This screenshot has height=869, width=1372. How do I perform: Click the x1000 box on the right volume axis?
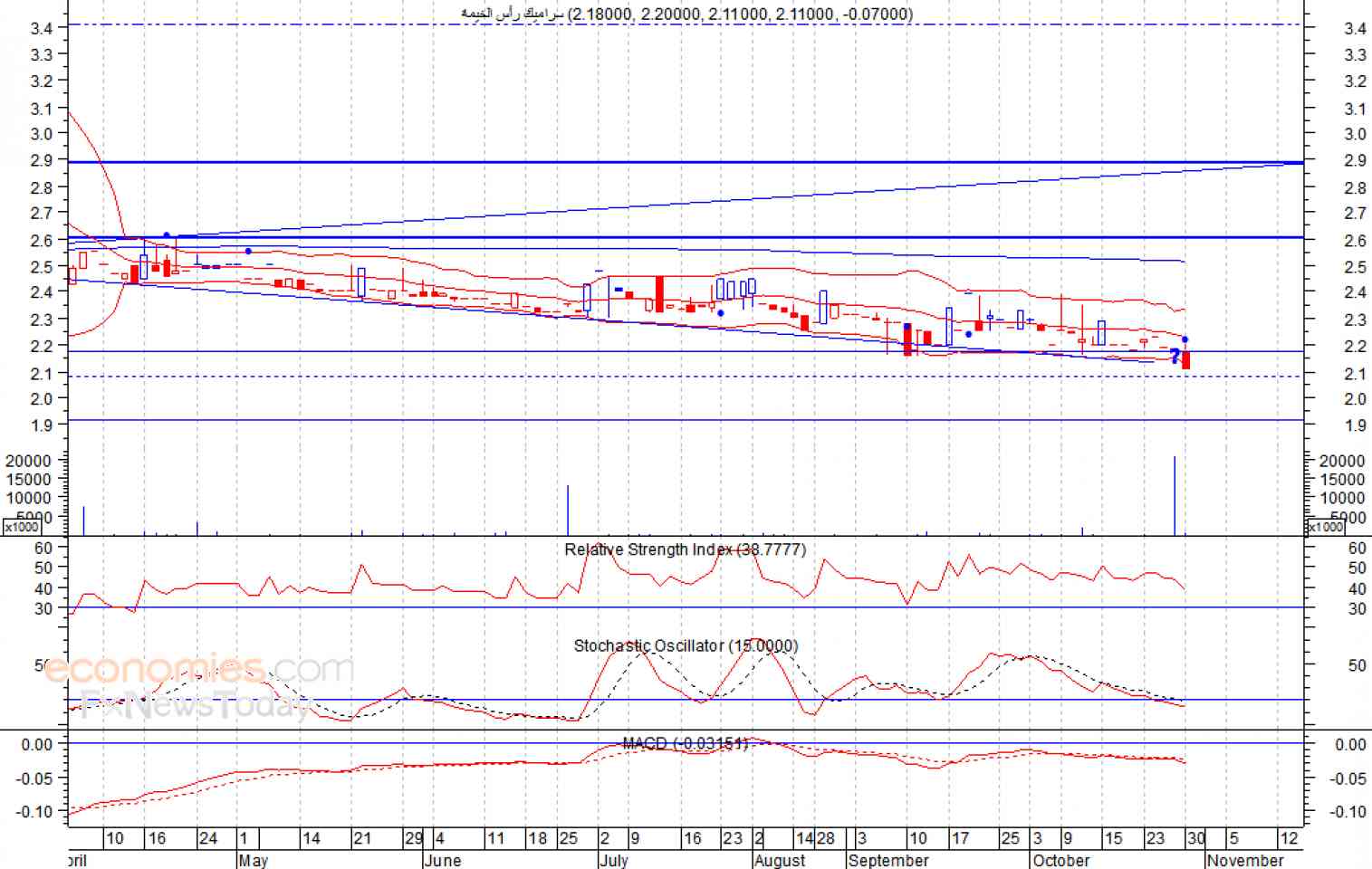(x=1326, y=526)
